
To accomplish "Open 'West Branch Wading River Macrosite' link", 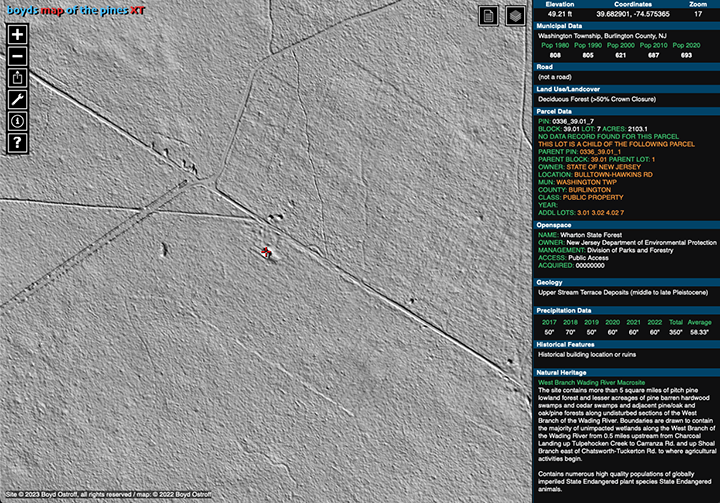I will pos(591,383).
